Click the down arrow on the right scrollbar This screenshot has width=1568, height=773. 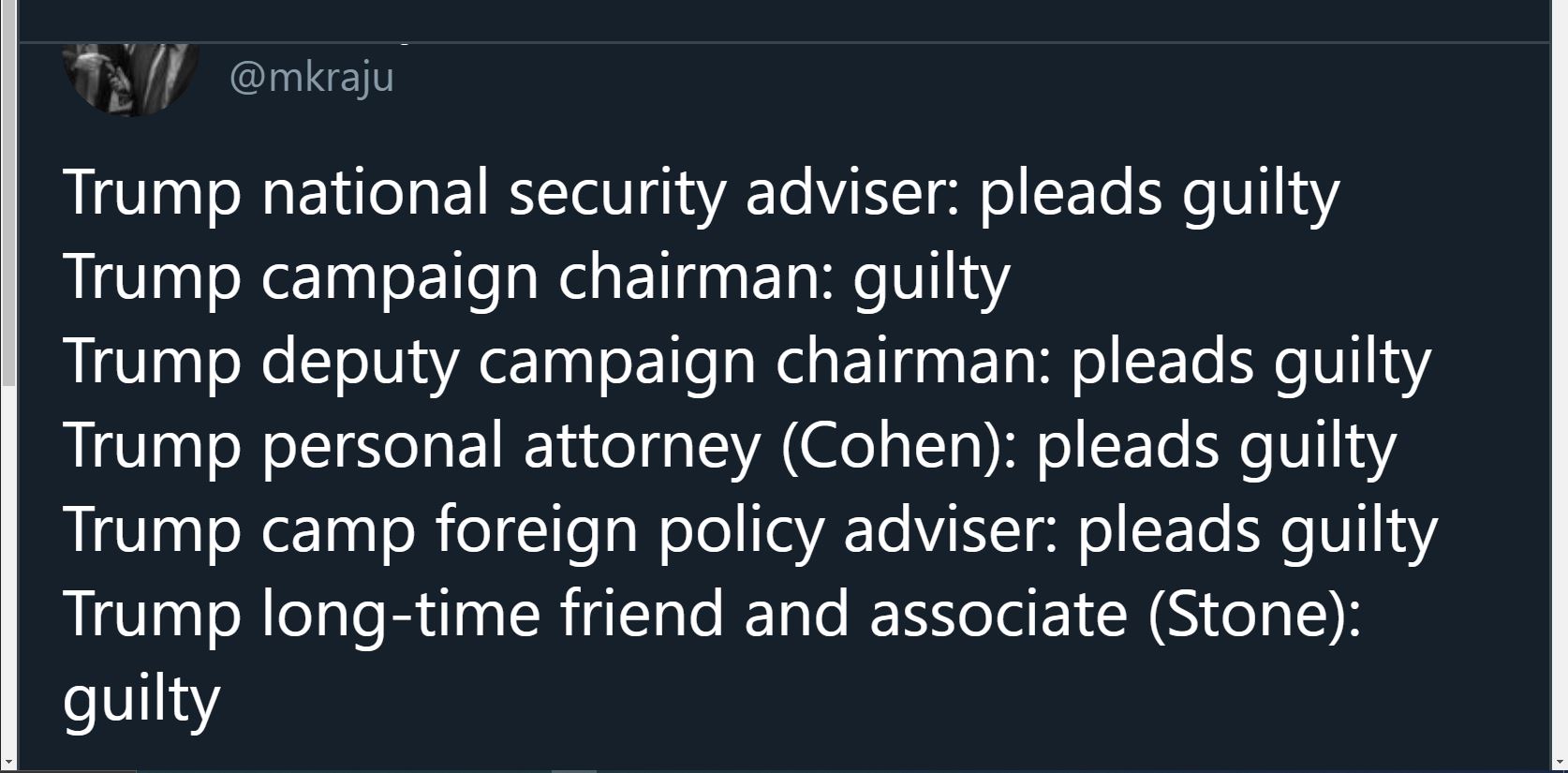[1560, 760]
